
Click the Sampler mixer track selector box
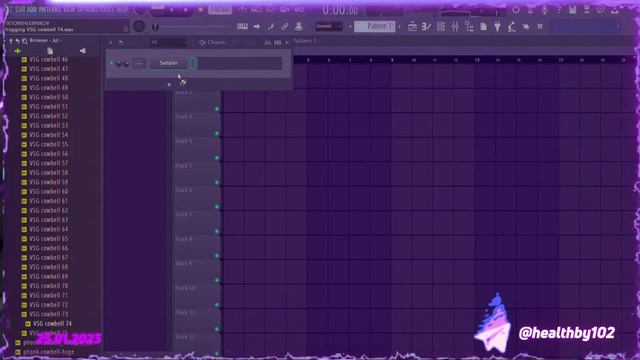coord(139,63)
